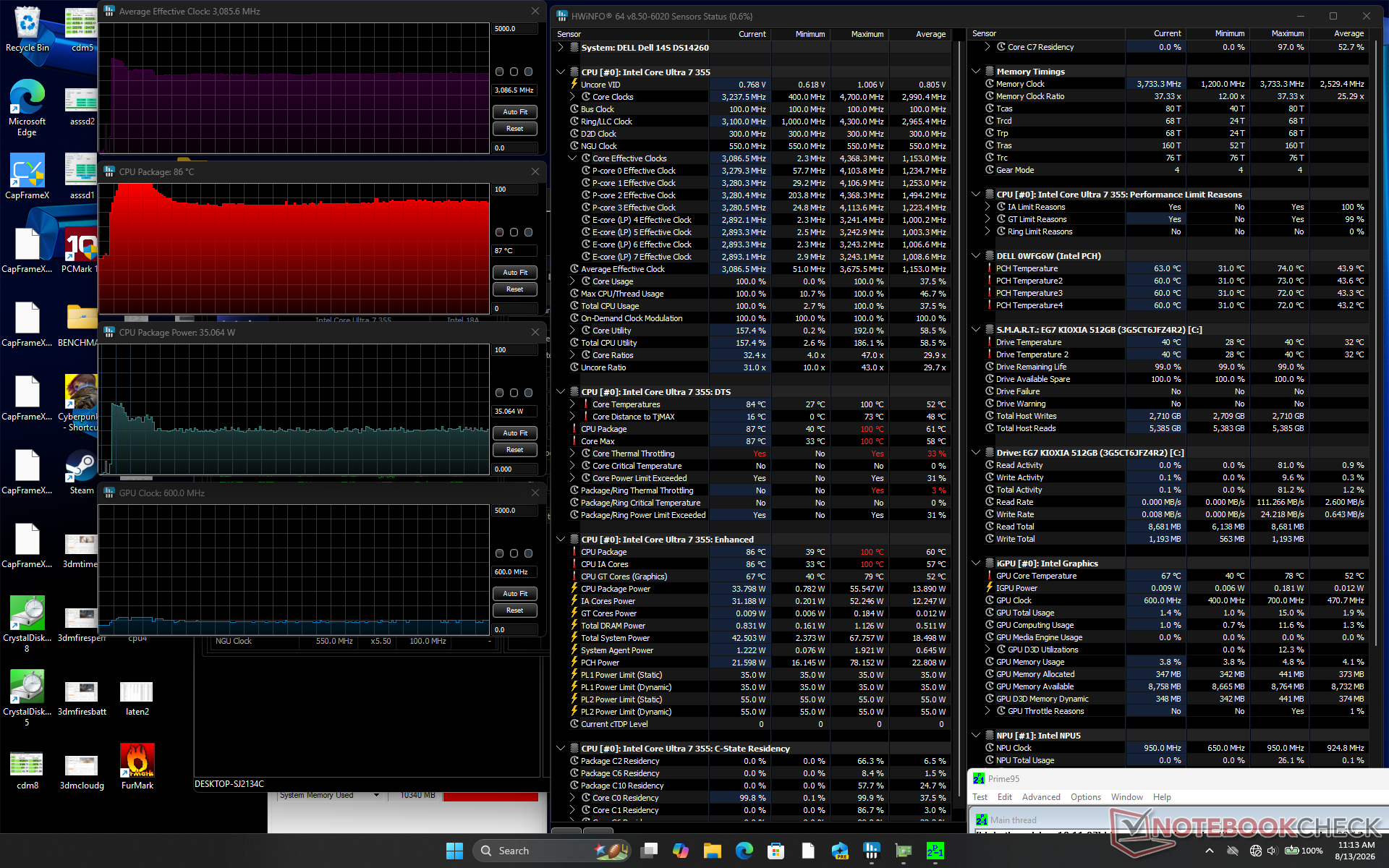The image size is (1389, 868).
Task: Expand the Core Temperatures row
Action: click(572, 404)
